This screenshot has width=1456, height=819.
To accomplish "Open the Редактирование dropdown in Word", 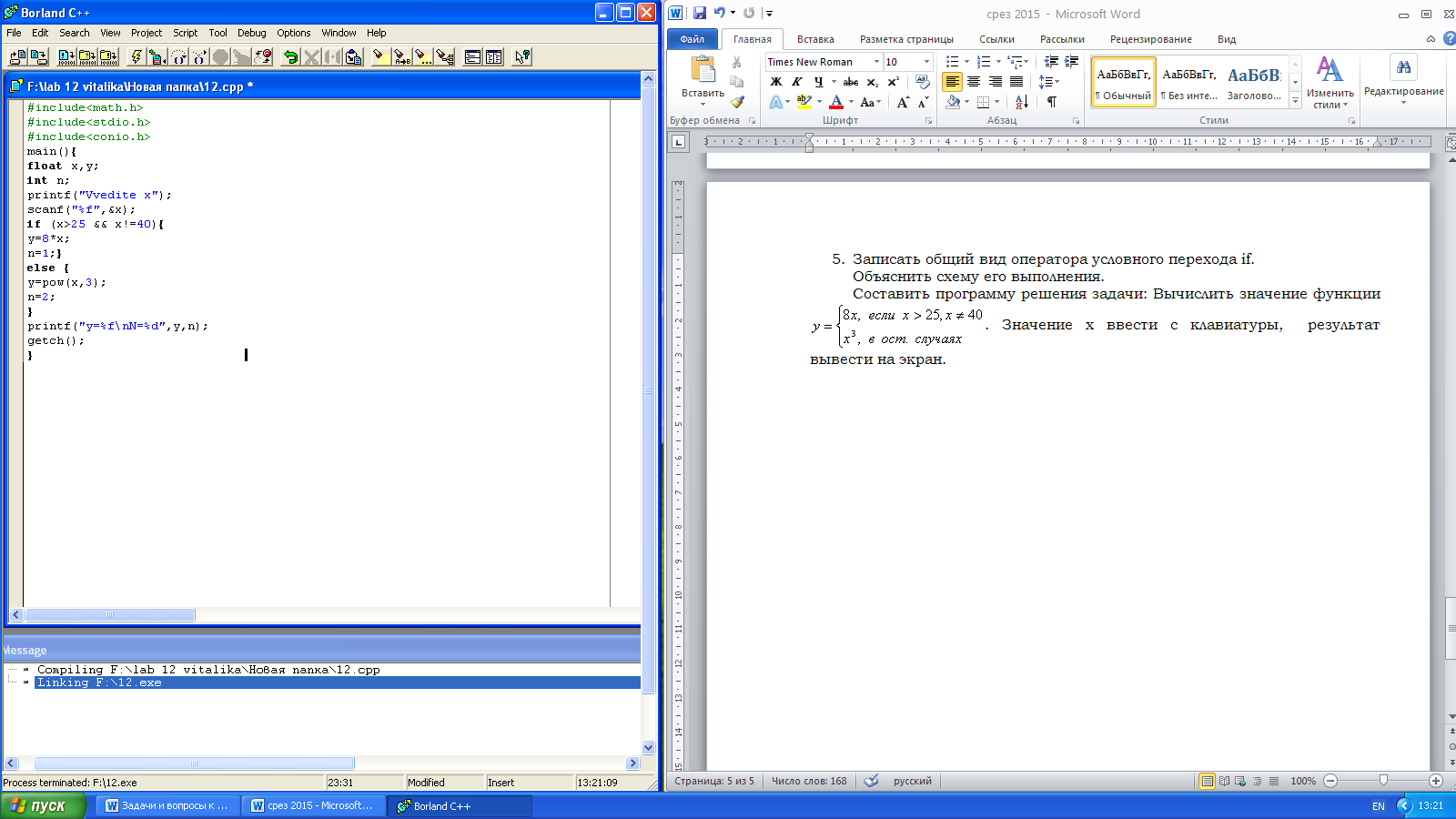I will [1403, 80].
